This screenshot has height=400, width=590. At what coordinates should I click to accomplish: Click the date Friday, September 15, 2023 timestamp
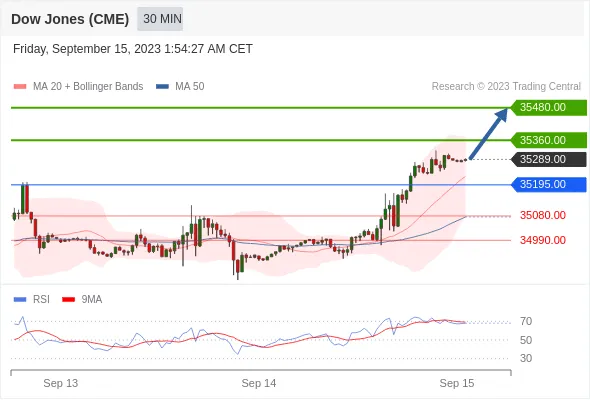tap(133, 49)
